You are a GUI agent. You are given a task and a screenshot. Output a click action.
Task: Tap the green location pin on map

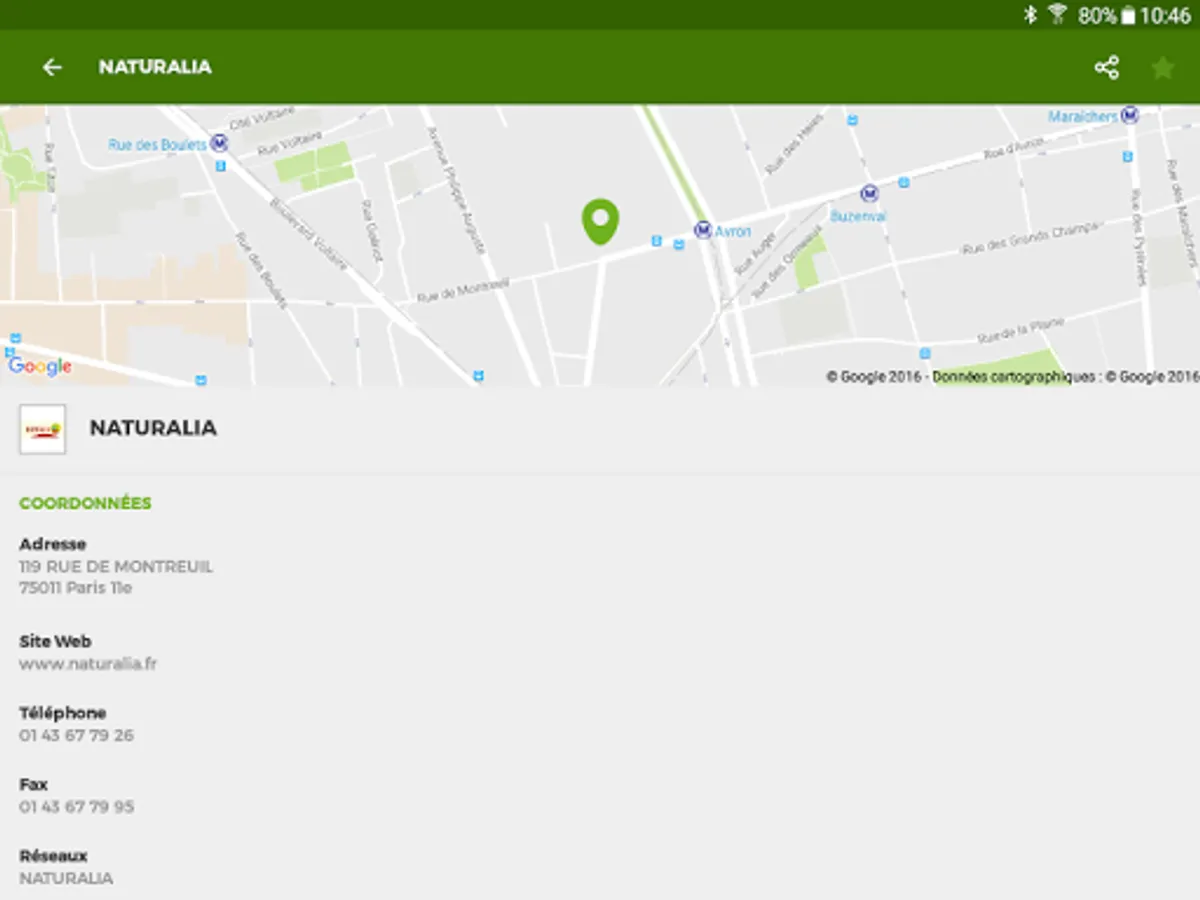click(600, 222)
